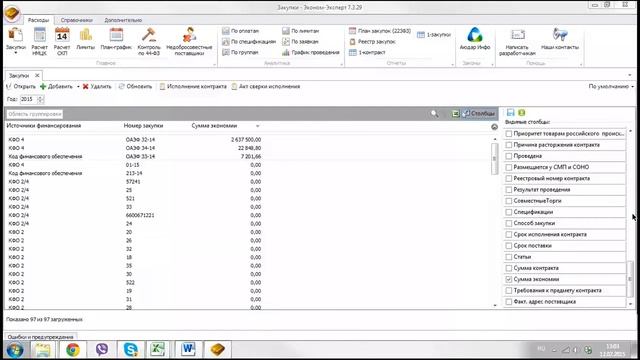Open Расчет СКП calendar icon
The height and width of the screenshot is (360, 640).
point(62,41)
